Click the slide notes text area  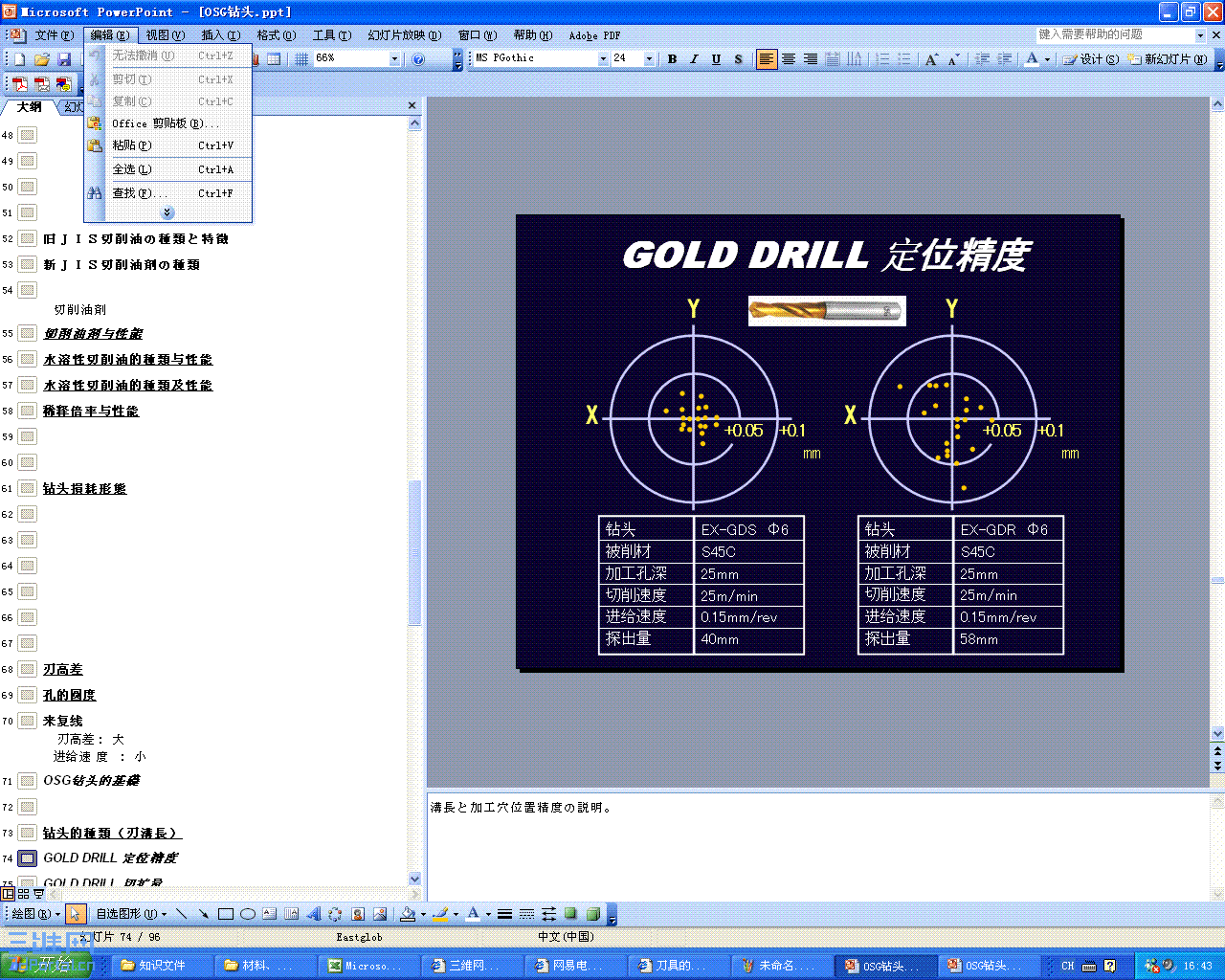(x=818, y=845)
